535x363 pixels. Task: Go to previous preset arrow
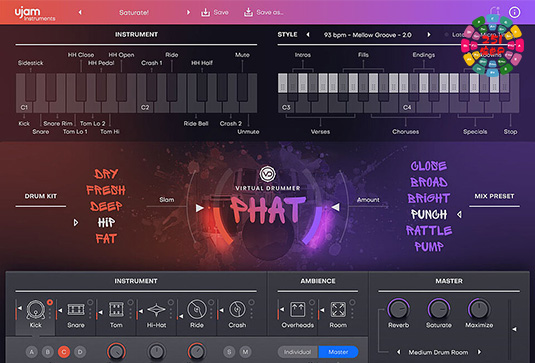pyautogui.click(x=80, y=12)
